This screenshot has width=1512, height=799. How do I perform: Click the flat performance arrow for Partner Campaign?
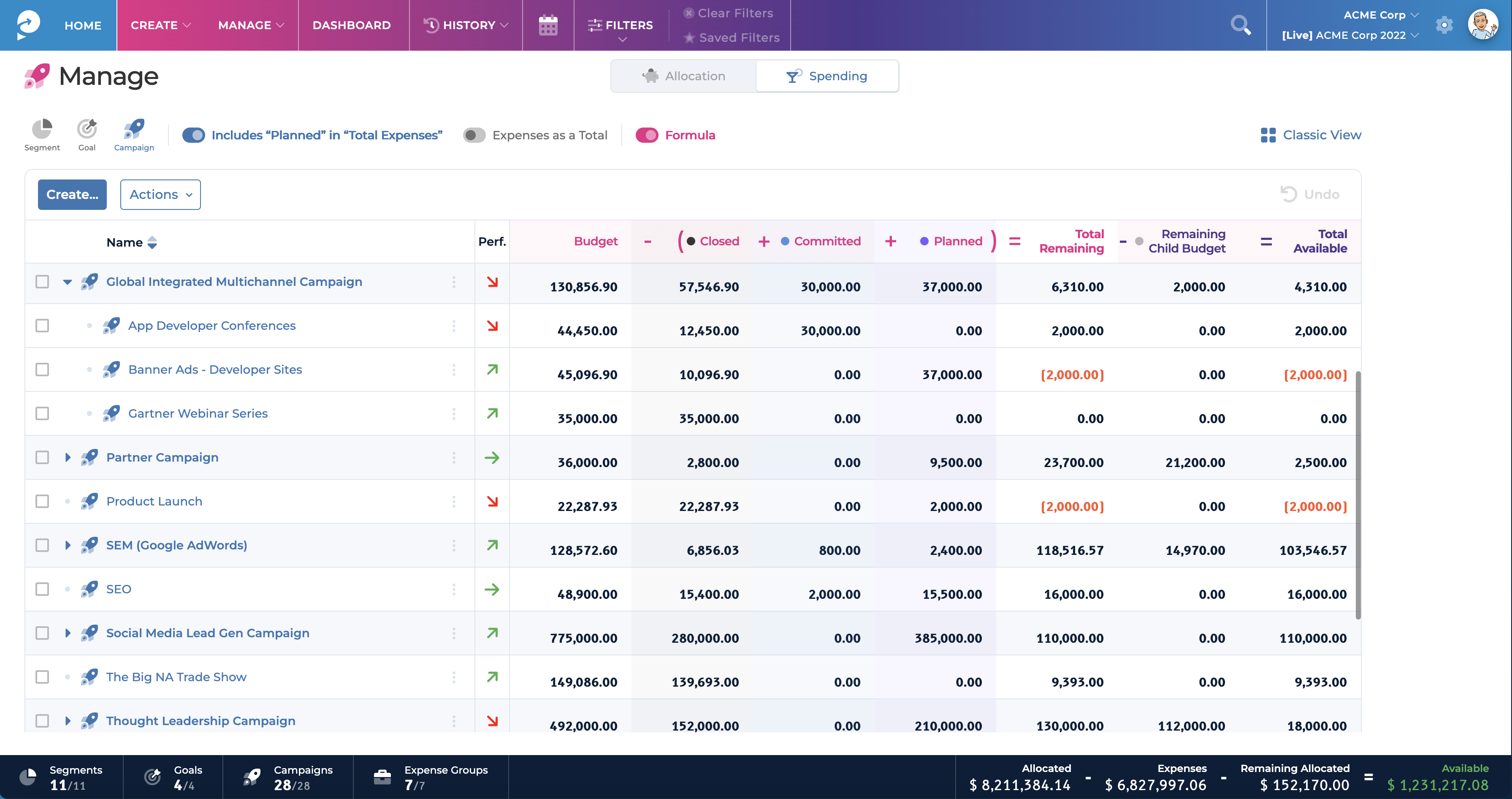pos(492,457)
